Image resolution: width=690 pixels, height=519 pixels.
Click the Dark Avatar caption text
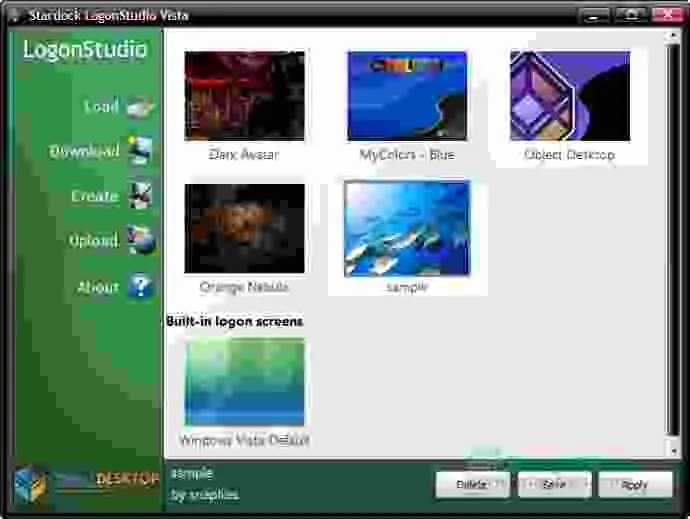coord(244,155)
